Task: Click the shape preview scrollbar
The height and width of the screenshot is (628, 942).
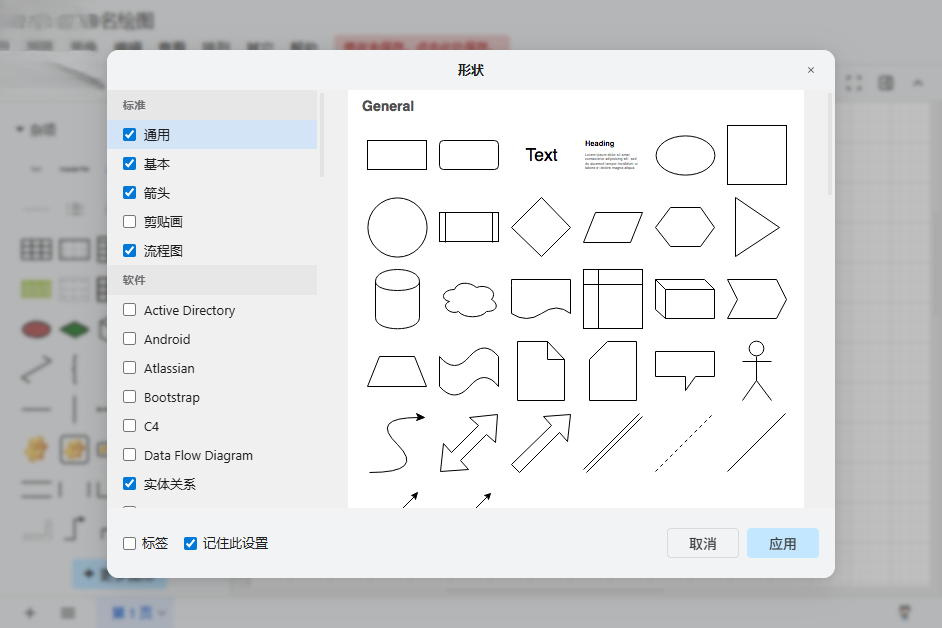Action: point(830,144)
